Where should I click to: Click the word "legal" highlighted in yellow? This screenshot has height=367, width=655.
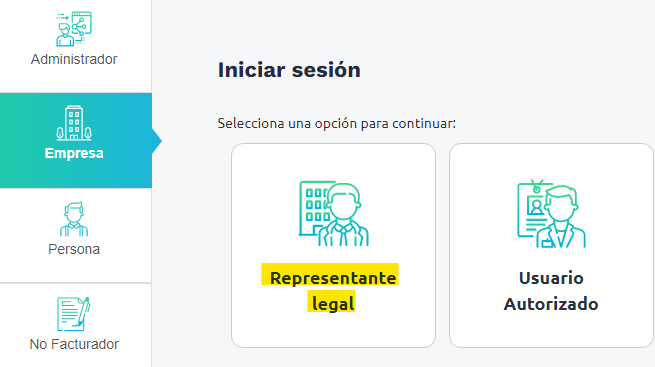click(333, 304)
